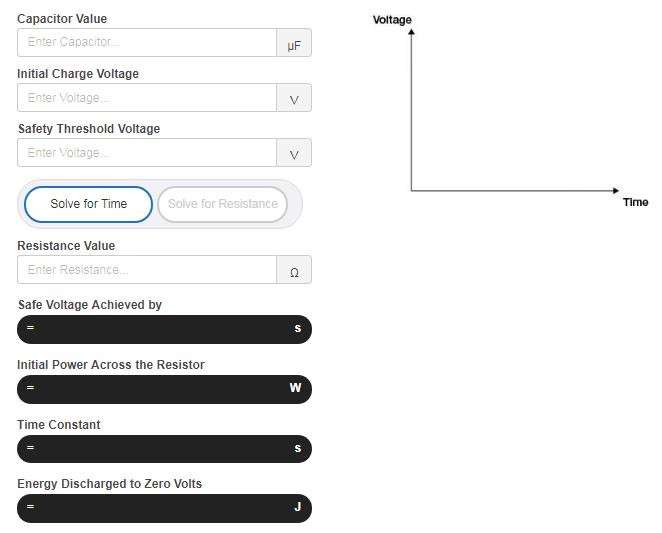Select the J unit on energy output
The width and height of the screenshot is (662, 533).
[297, 508]
